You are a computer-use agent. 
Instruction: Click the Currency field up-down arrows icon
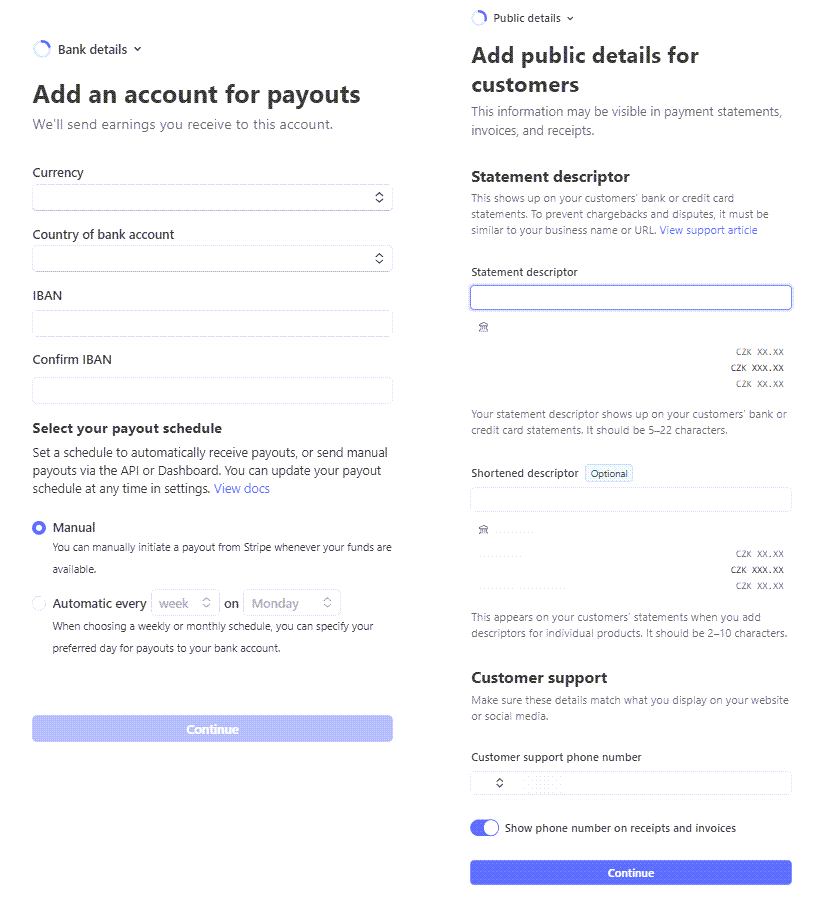click(379, 198)
